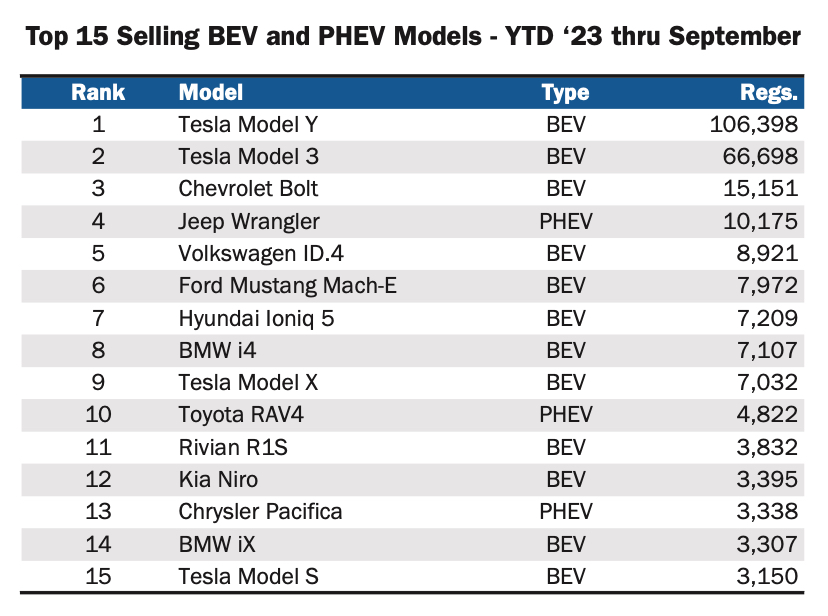Click the Regs. column header
Image resolution: width=828 pixels, height=616 pixels.
click(768, 93)
